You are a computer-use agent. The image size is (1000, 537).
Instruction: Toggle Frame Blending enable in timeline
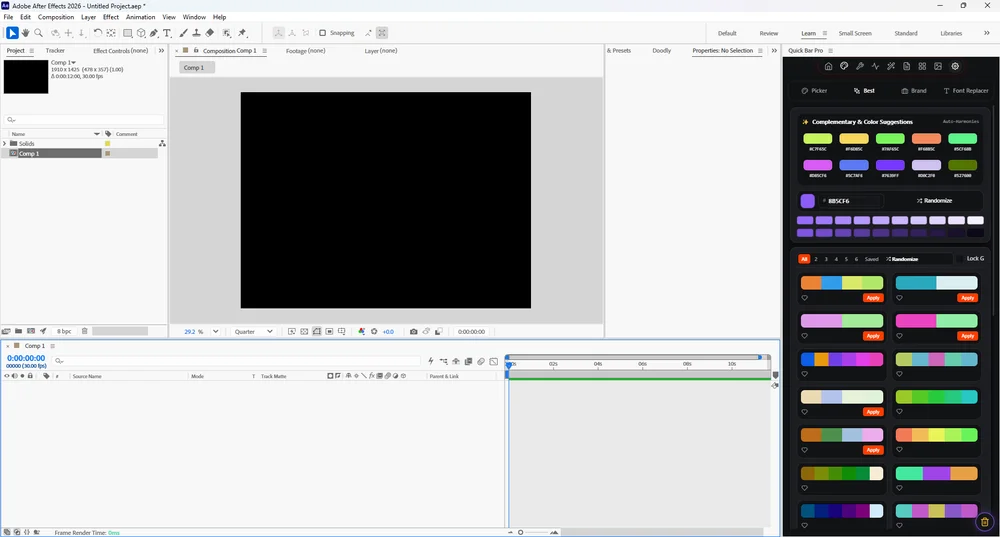[x=468, y=362]
